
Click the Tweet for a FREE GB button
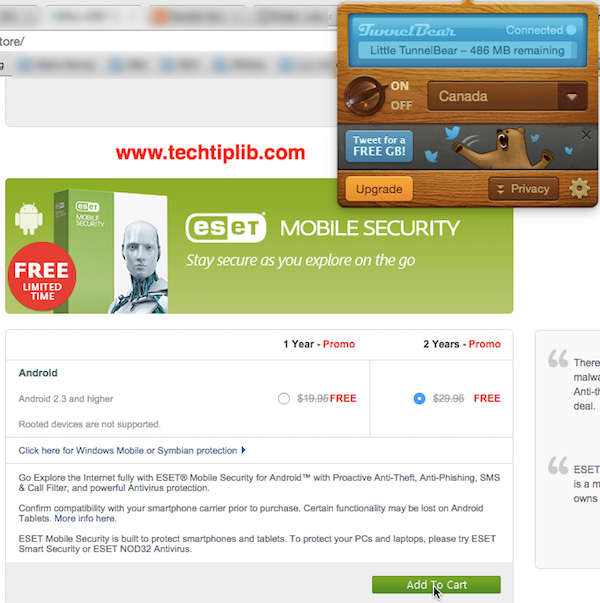point(379,146)
